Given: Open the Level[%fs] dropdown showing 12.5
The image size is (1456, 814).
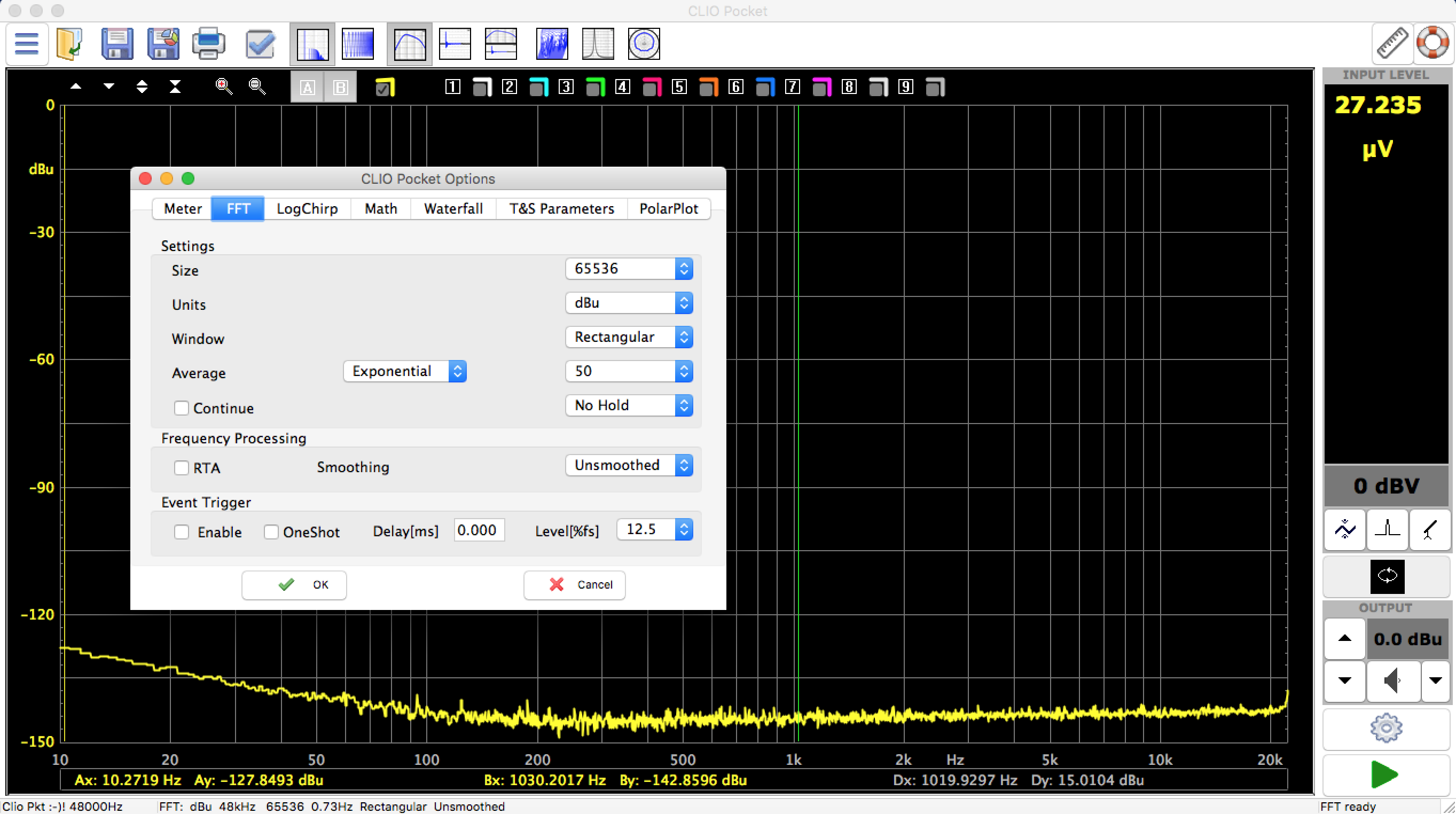Looking at the screenshot, I should (655, 529).
